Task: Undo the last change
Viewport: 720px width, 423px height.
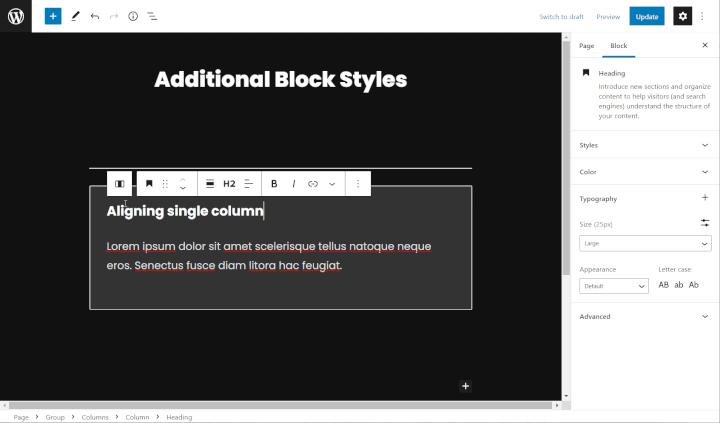Action: 95,16
